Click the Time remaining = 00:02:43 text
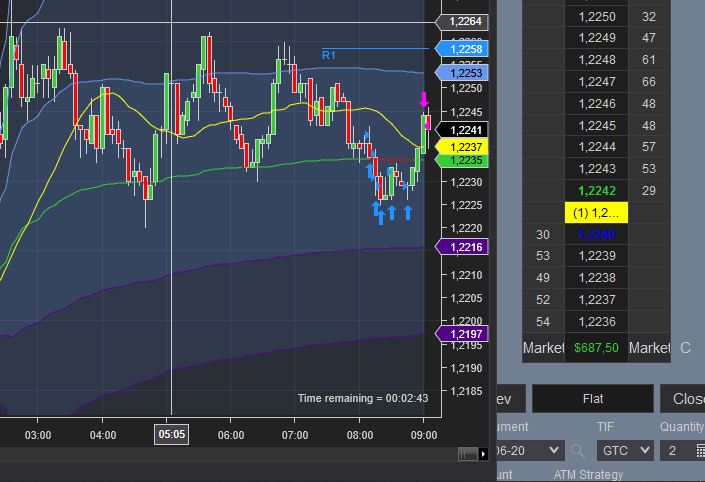 click(x=363, y=398)
